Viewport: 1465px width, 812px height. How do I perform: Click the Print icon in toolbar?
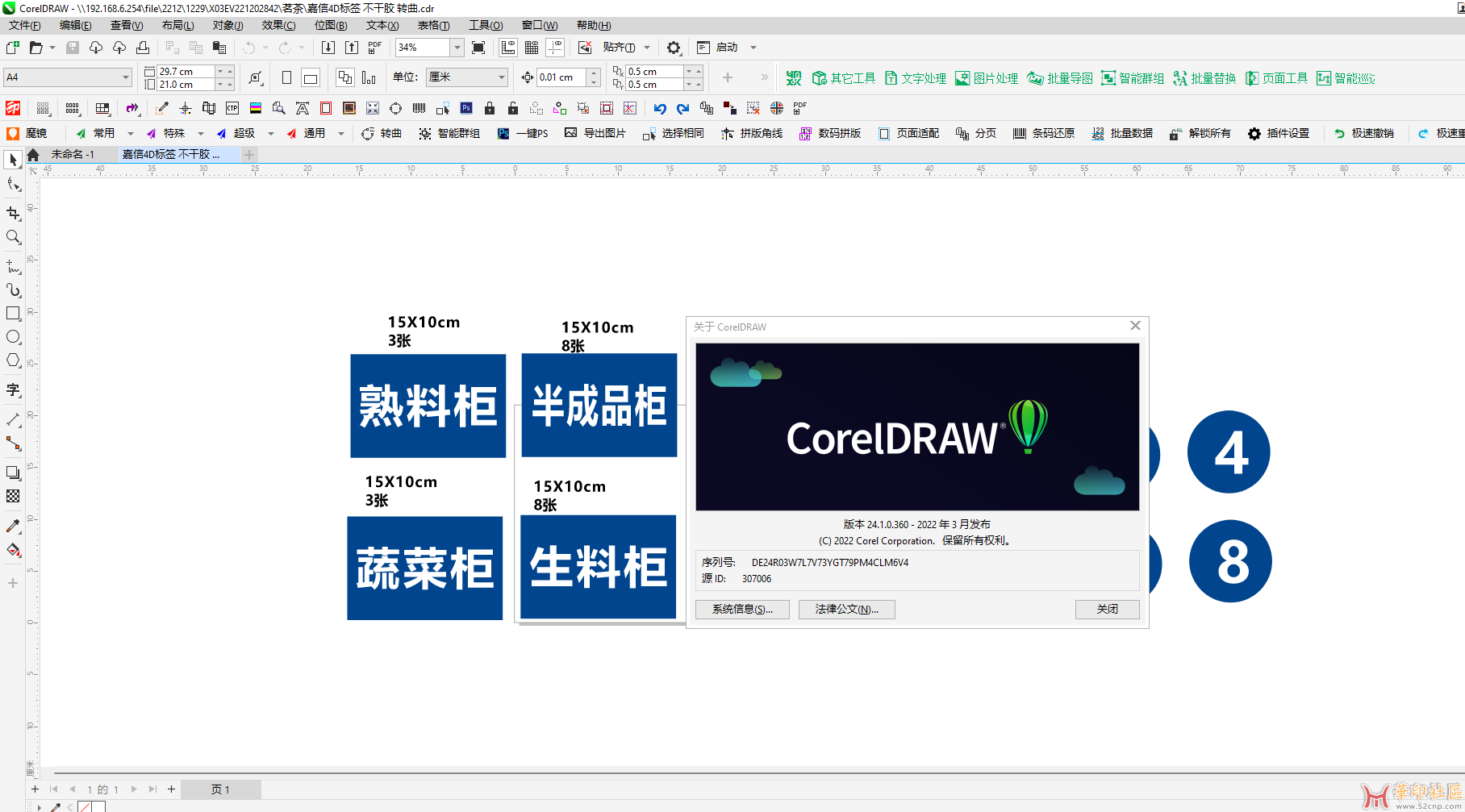143,48
